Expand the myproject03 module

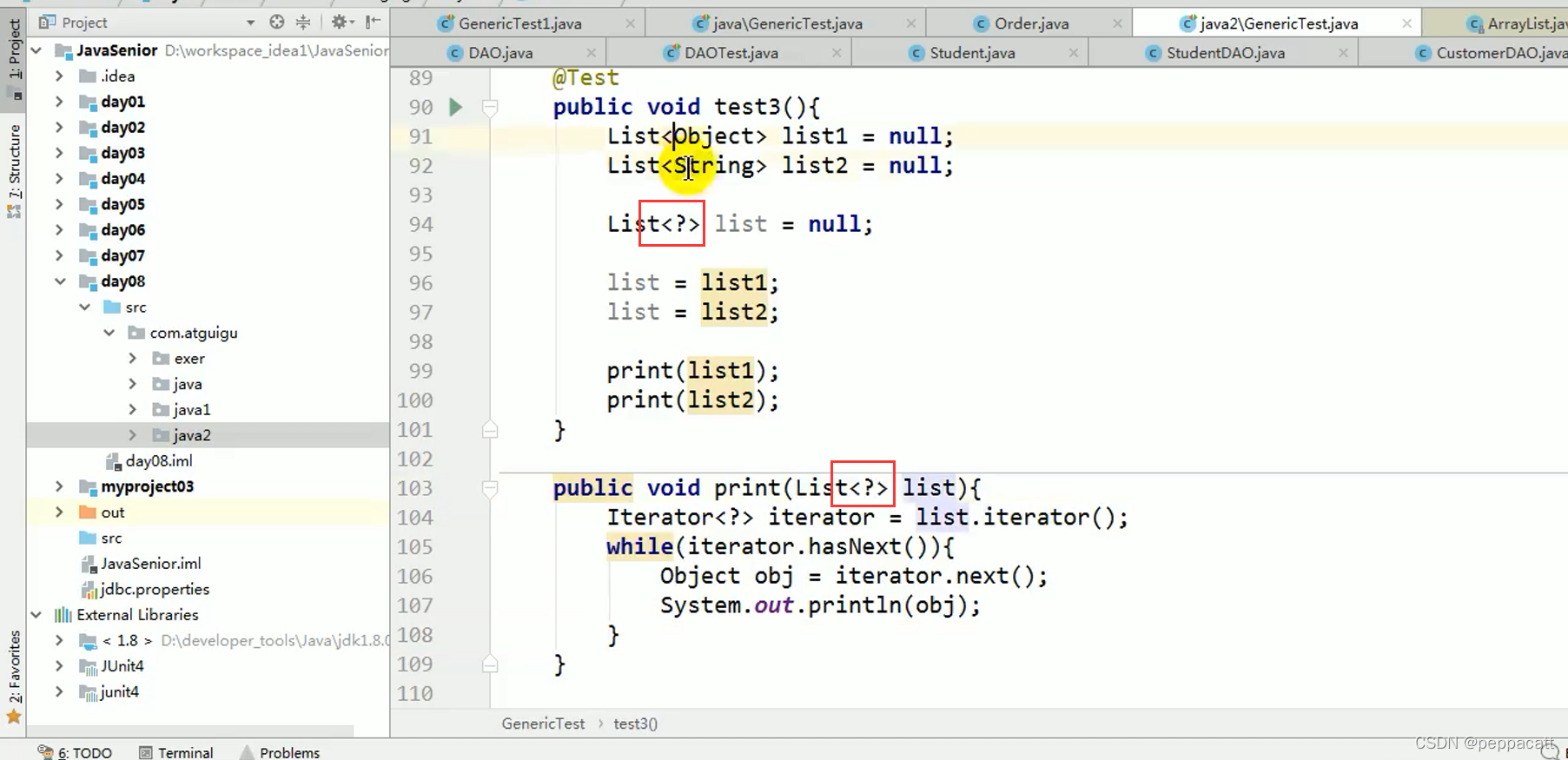coord(59,486)
